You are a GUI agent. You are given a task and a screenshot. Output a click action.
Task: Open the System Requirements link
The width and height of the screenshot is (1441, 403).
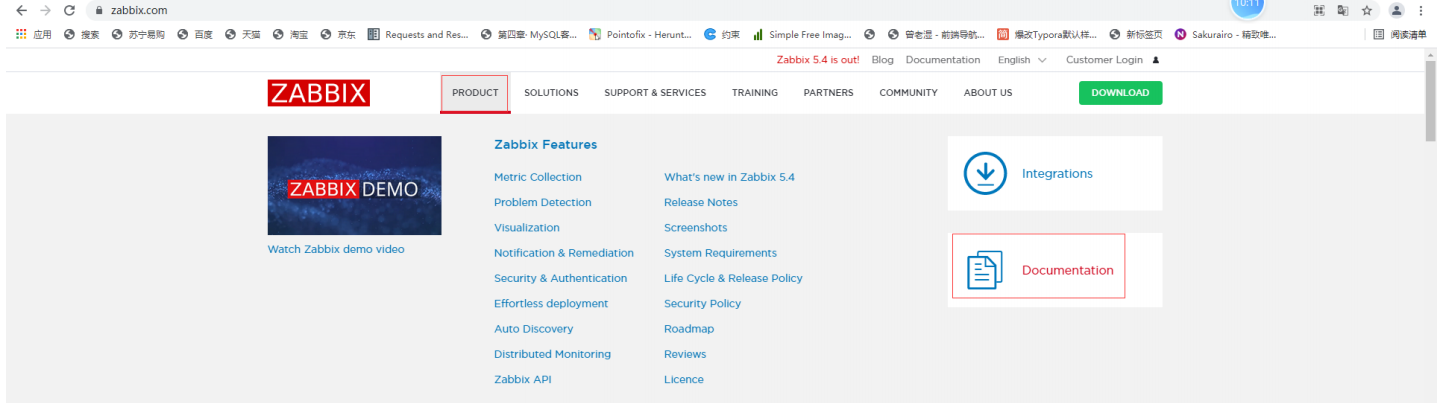click(720, 253)
